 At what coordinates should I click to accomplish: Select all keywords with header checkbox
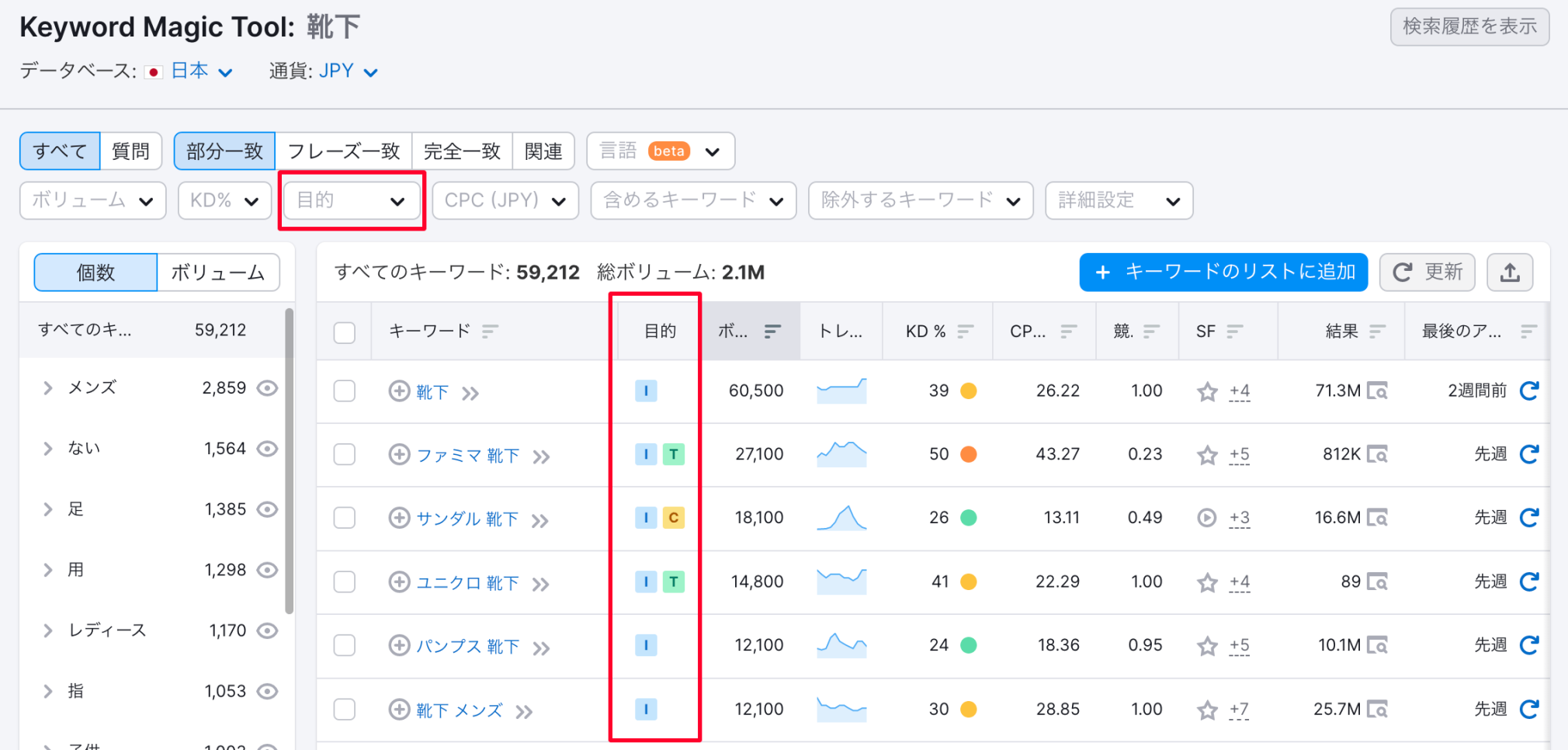[x=345, y=332]
